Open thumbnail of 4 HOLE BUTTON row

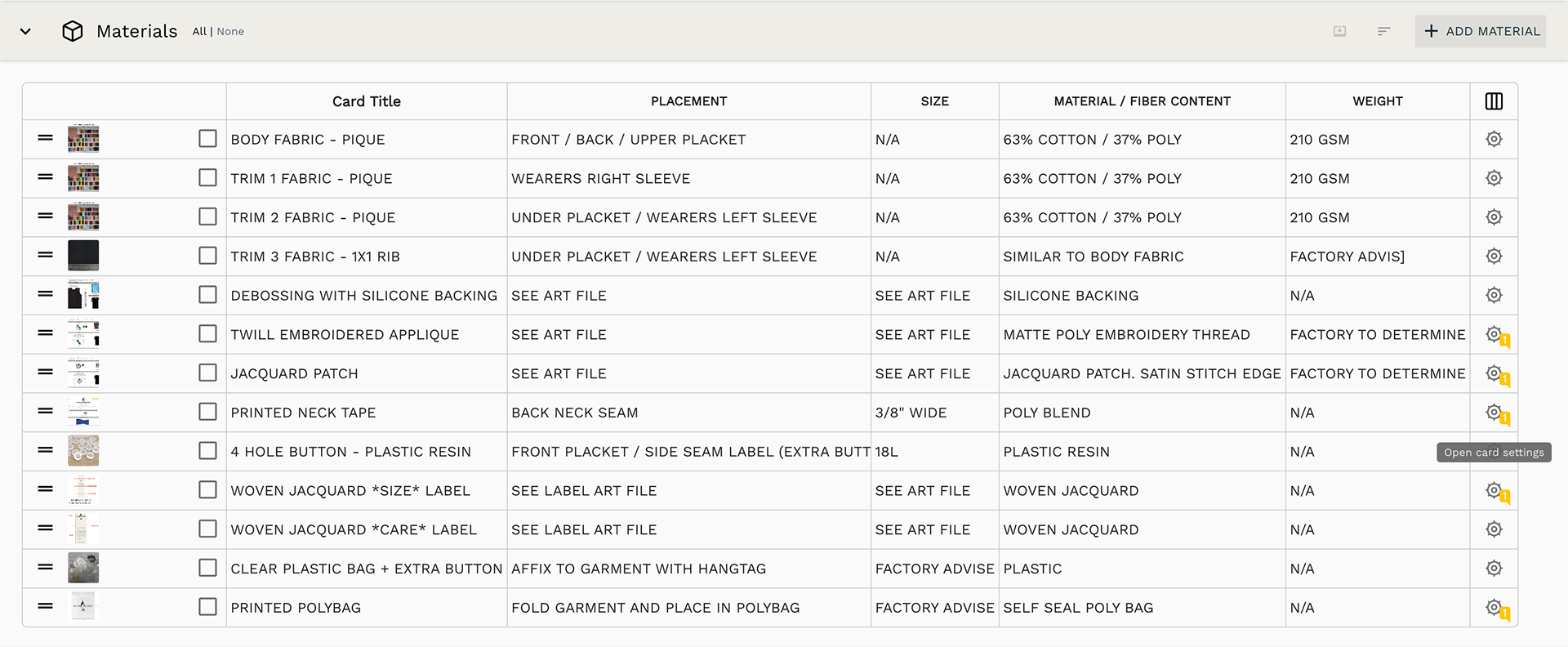83,451
